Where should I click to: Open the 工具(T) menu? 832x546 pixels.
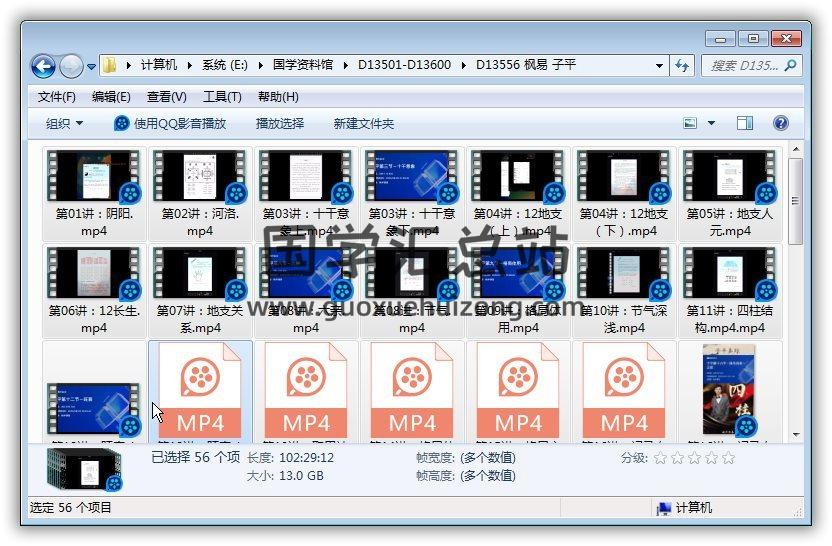pyautogui.click(x=222, y=97)
